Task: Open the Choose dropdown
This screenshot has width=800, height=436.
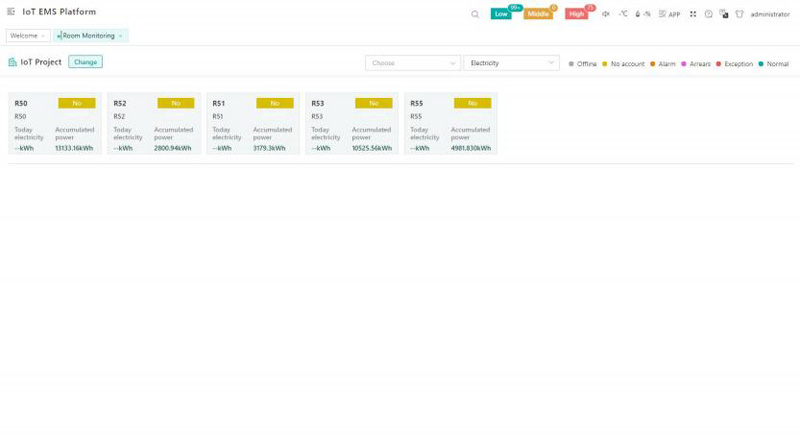Action: (413, 63)
